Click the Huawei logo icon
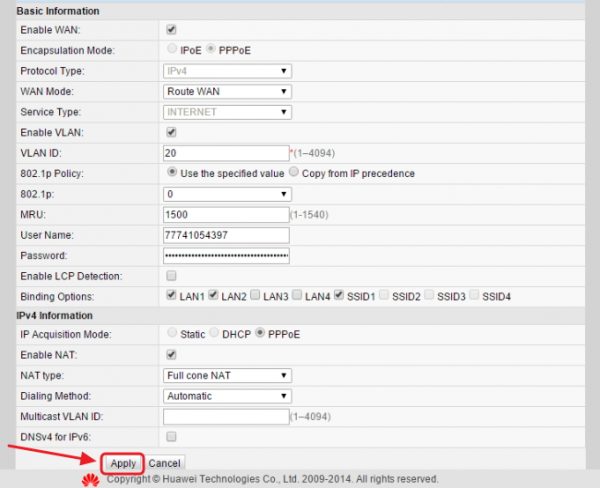The image size is (600, 488). (91, 480)
